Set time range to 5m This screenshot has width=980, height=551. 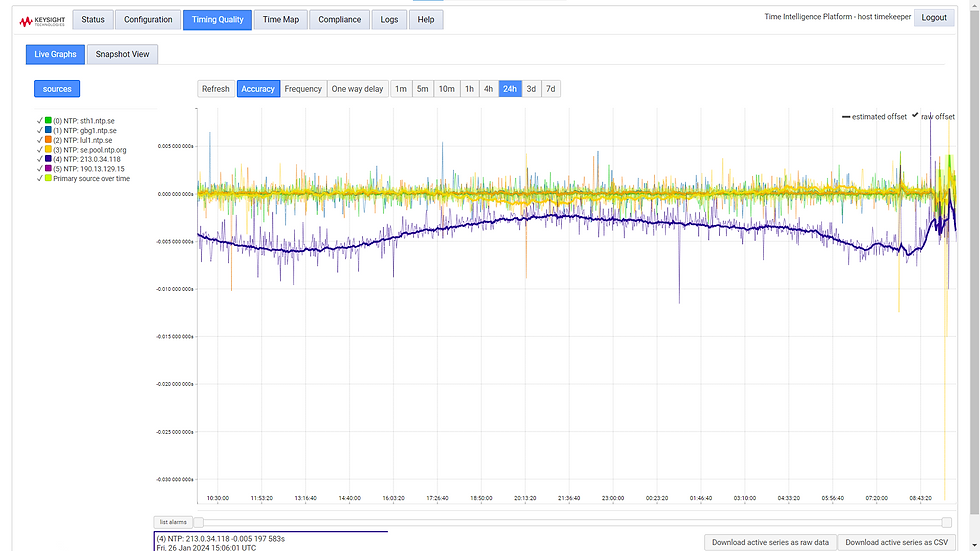coord(422,89)
